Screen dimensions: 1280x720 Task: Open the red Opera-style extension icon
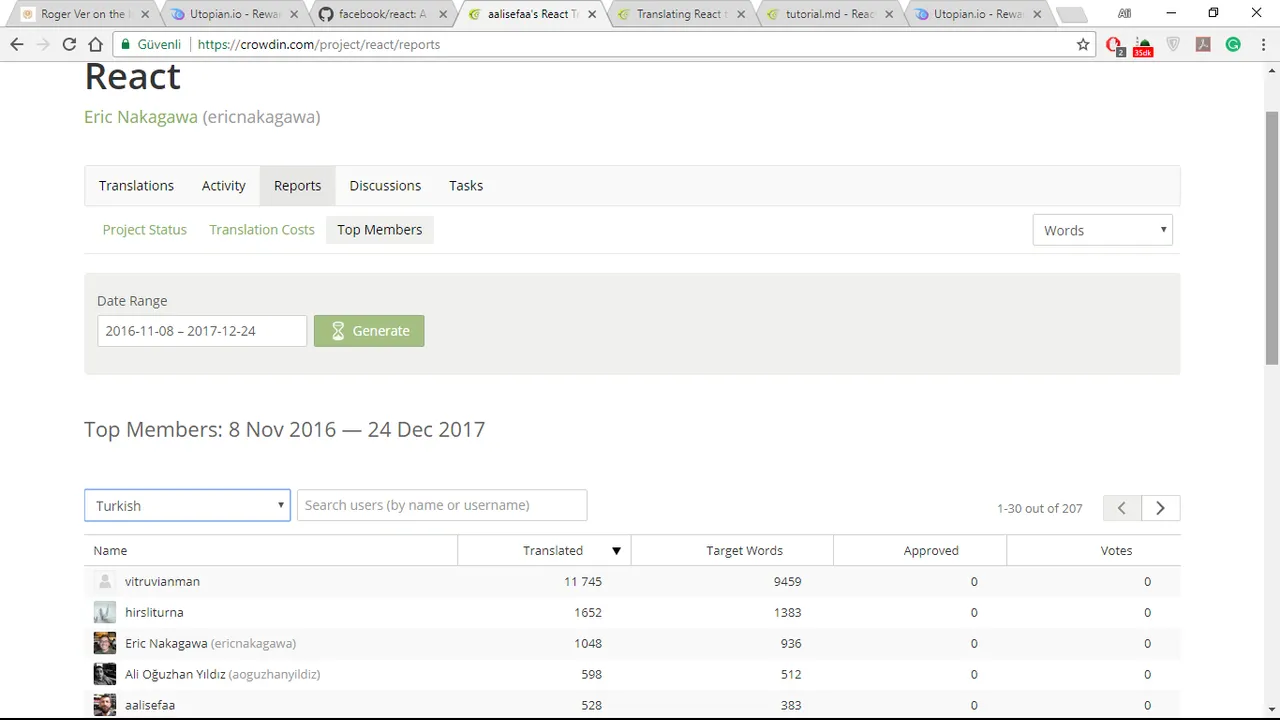pyautogui.click(x=1115, y=45)
